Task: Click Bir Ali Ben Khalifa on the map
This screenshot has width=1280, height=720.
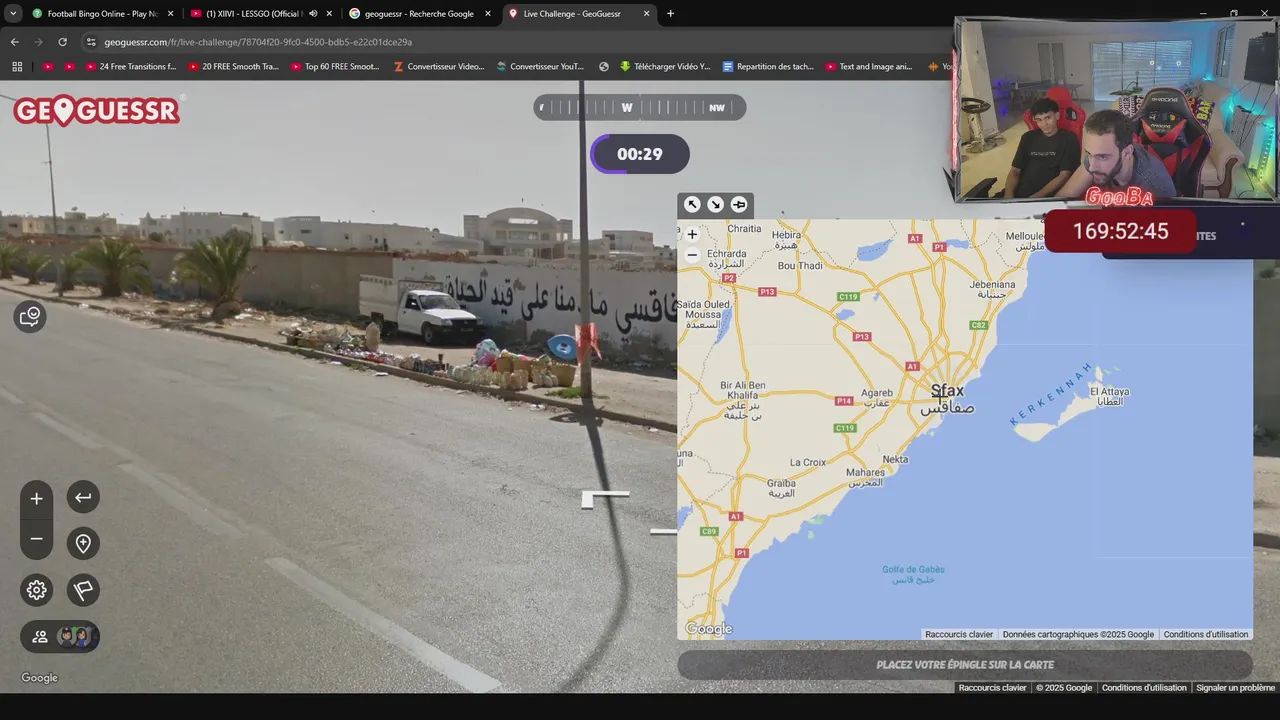Action: (x=742, y=399)
